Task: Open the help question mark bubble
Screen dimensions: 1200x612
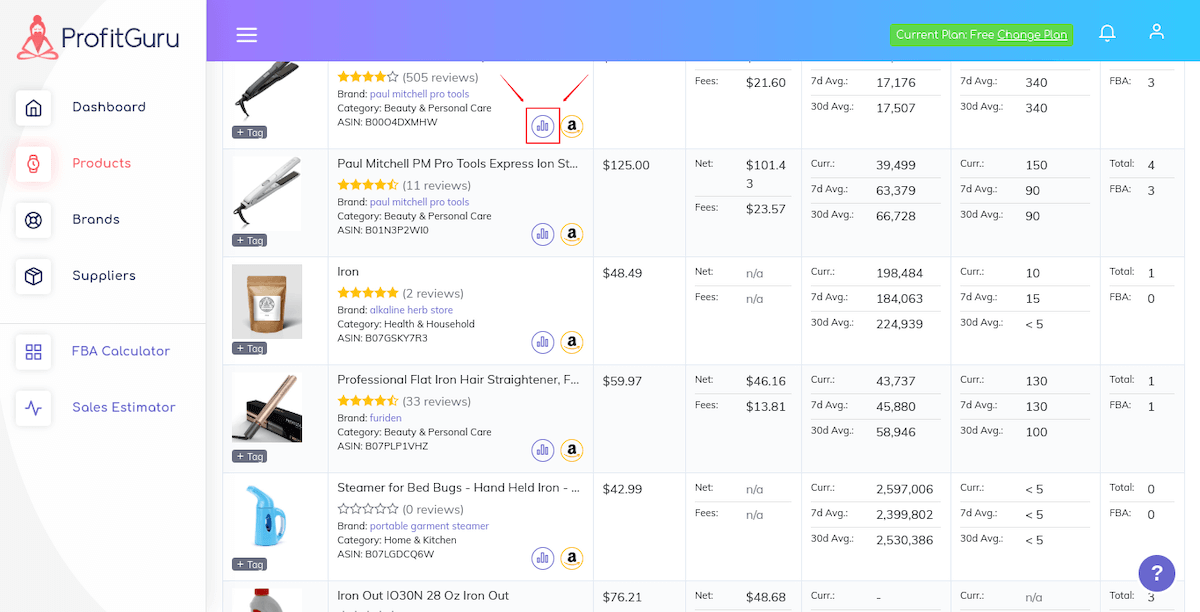Action: click(1157, 573)
